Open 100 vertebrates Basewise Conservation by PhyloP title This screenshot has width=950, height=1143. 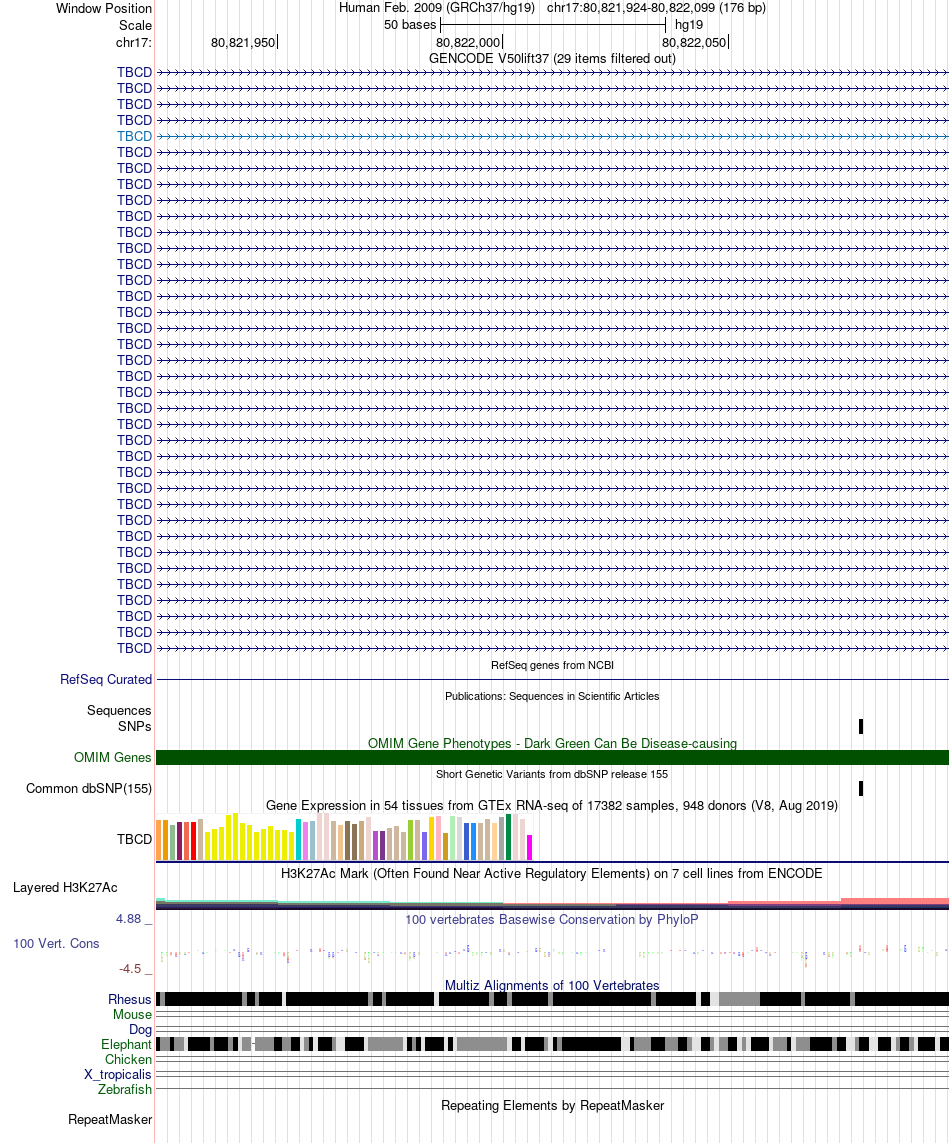click(x=552, y=920)
